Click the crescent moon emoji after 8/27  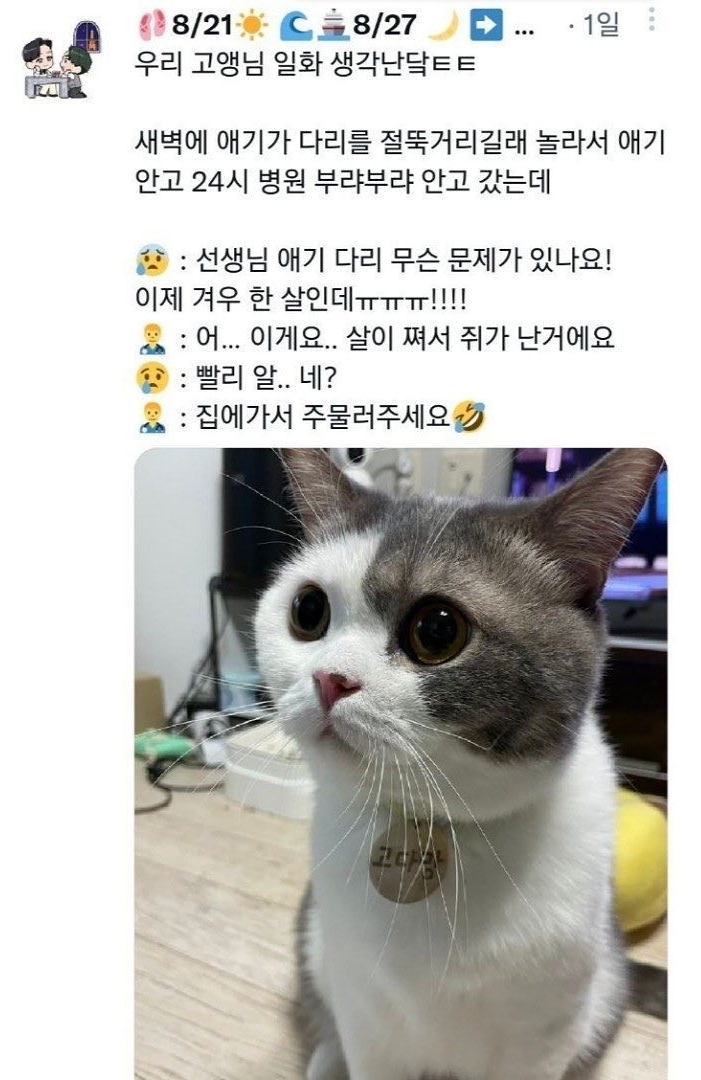443,25
